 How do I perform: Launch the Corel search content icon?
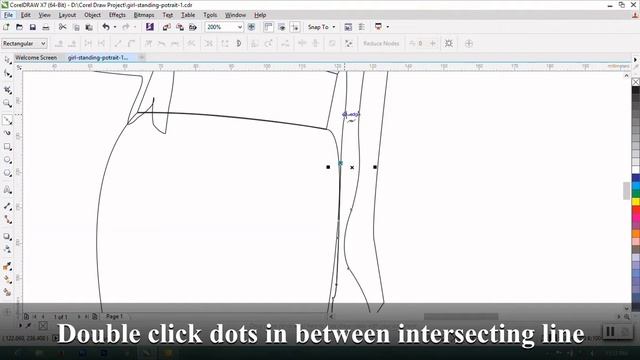[x=150, y=27]
